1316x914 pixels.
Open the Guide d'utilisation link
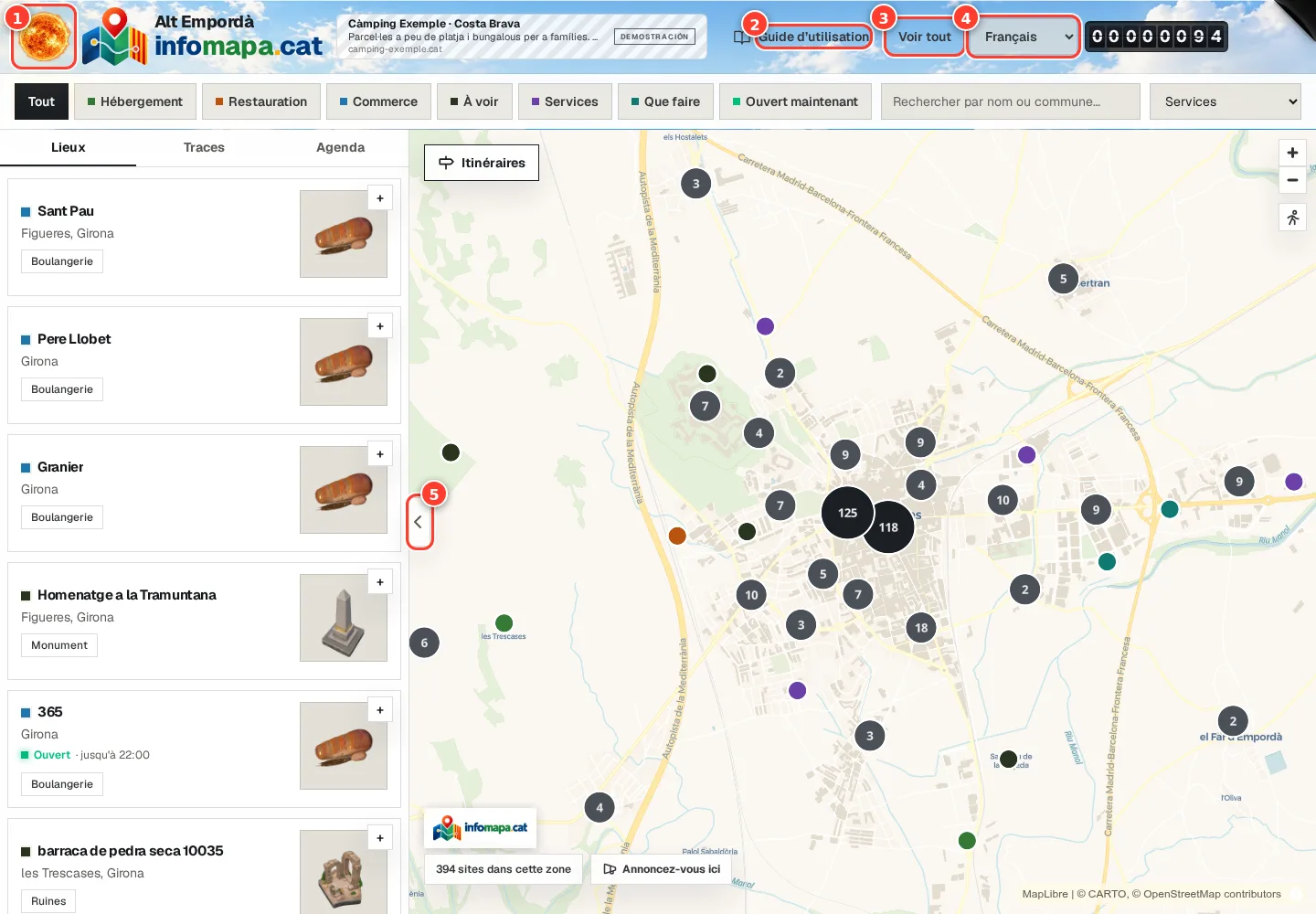coord(813,37)
